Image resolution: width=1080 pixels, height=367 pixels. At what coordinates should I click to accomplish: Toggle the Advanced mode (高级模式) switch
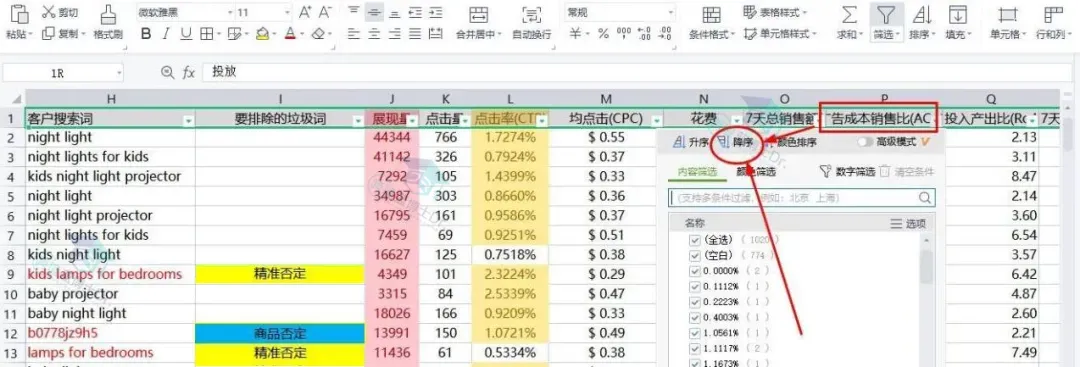pos(865,143)
